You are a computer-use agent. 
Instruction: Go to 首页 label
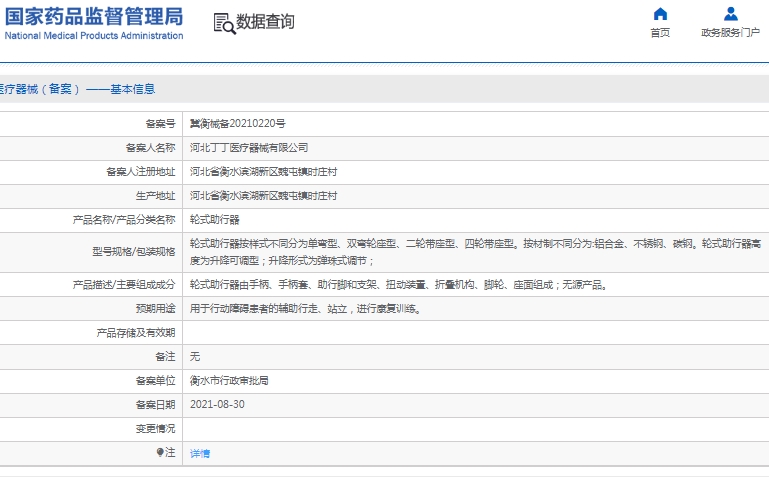pyautogui.click(x=660, y=33)
